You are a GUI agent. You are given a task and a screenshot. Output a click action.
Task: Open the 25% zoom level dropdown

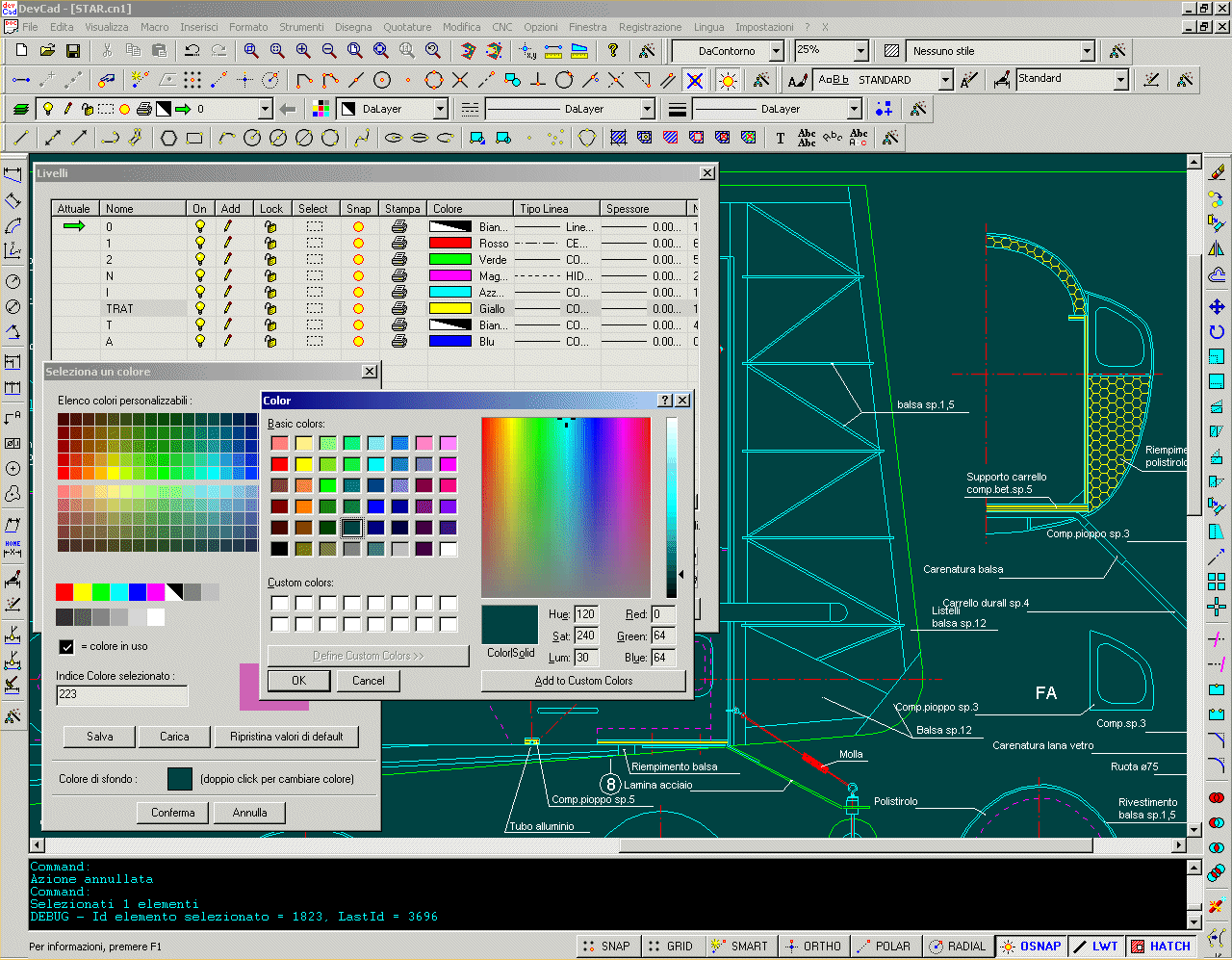(861, 50)
